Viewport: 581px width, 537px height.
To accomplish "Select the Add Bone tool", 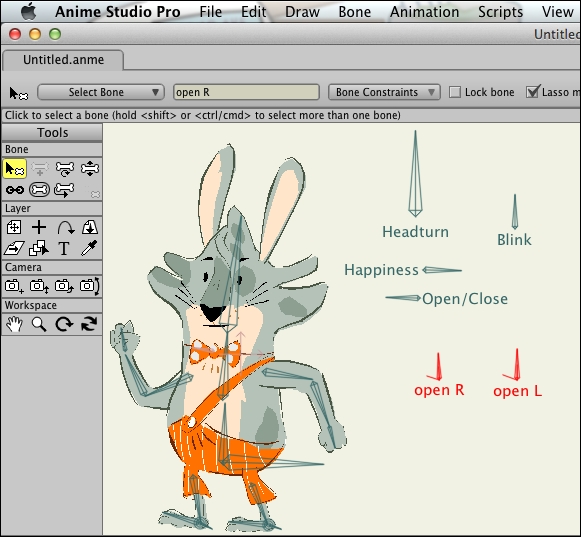I will 40,169.
